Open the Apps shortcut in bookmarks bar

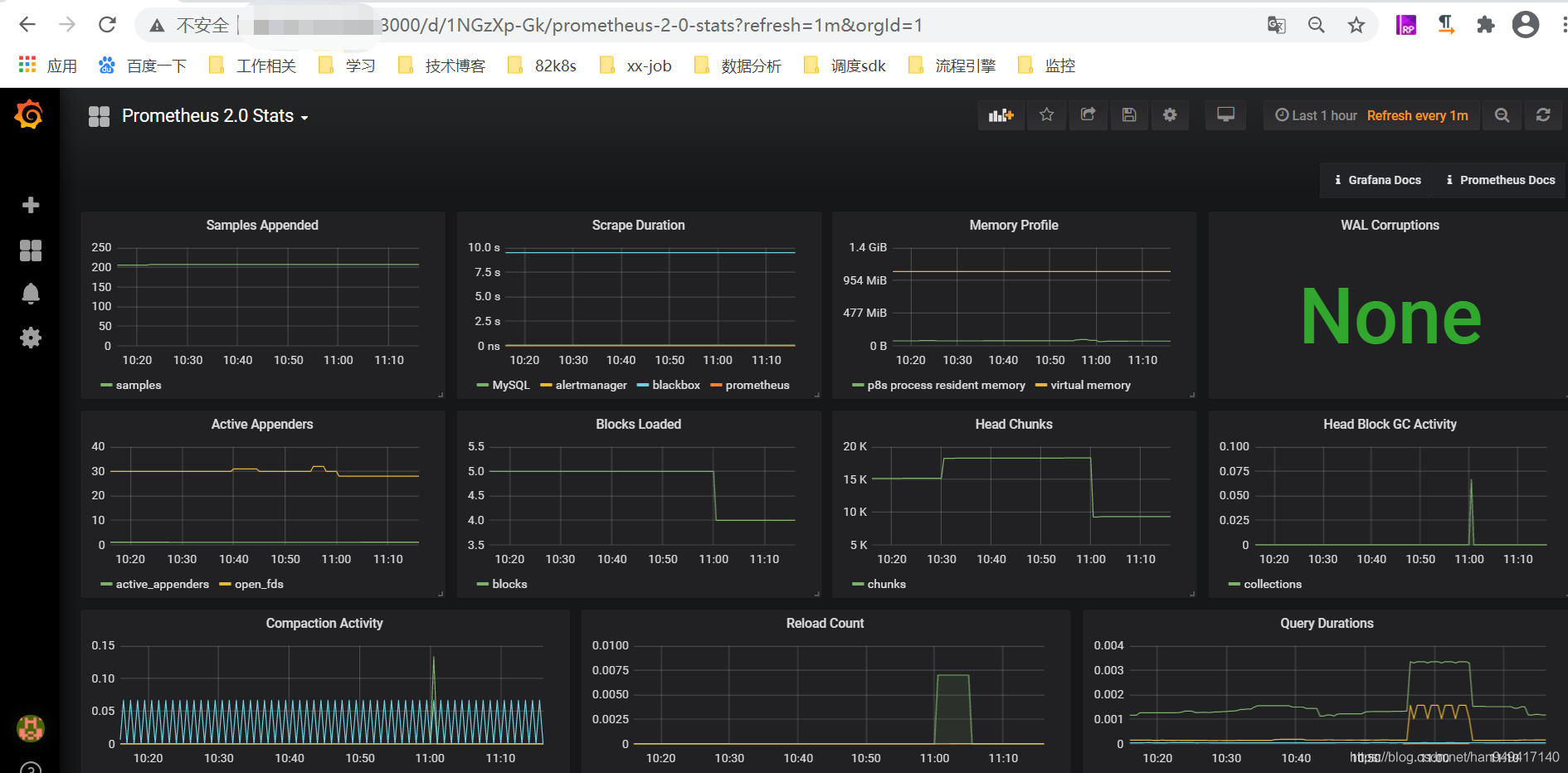point(47,66)
